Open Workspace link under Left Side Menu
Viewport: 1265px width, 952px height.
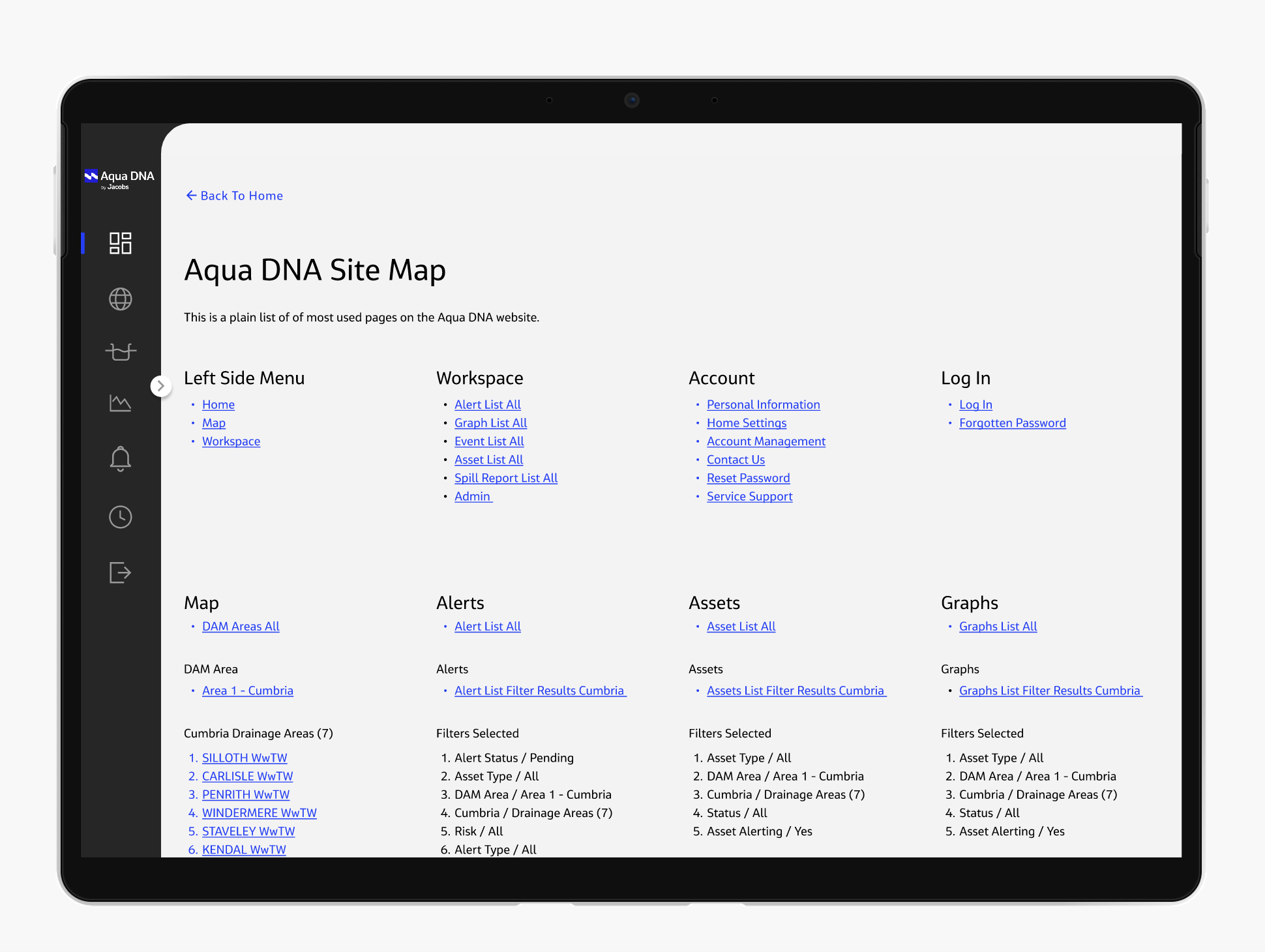click(x=231, y=441)
